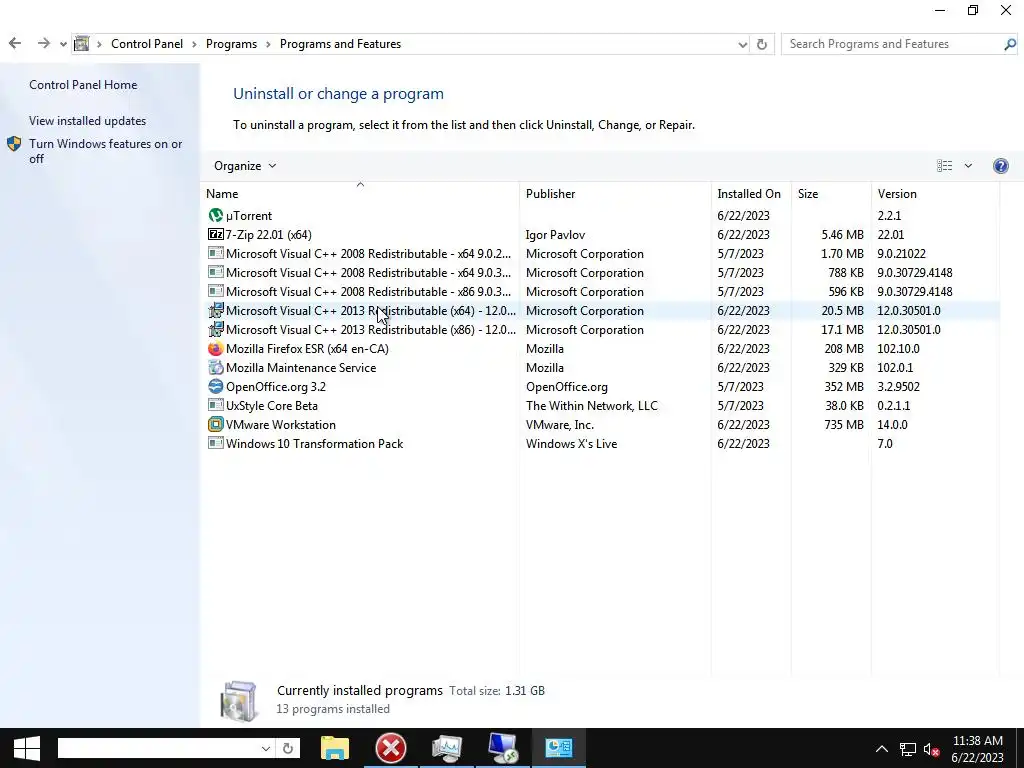1024x768 pixels.
Task: Click the muted volume tray icon
Action: 931,750
